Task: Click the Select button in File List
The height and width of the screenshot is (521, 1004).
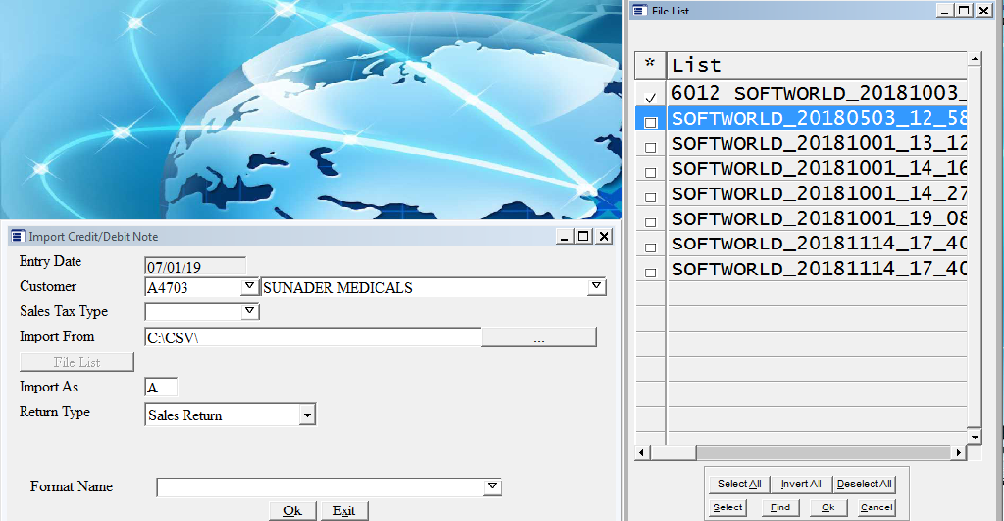Action: pos(728,508)
